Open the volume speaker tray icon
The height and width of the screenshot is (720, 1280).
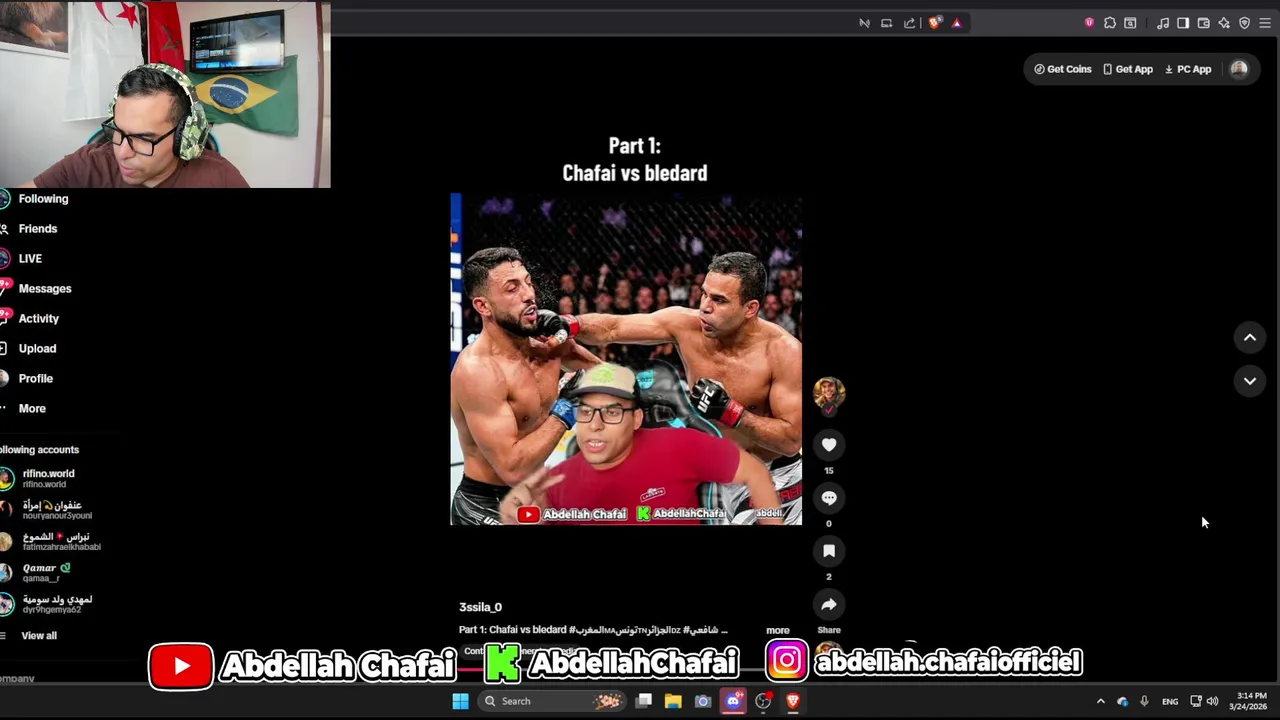[1212, 701]
